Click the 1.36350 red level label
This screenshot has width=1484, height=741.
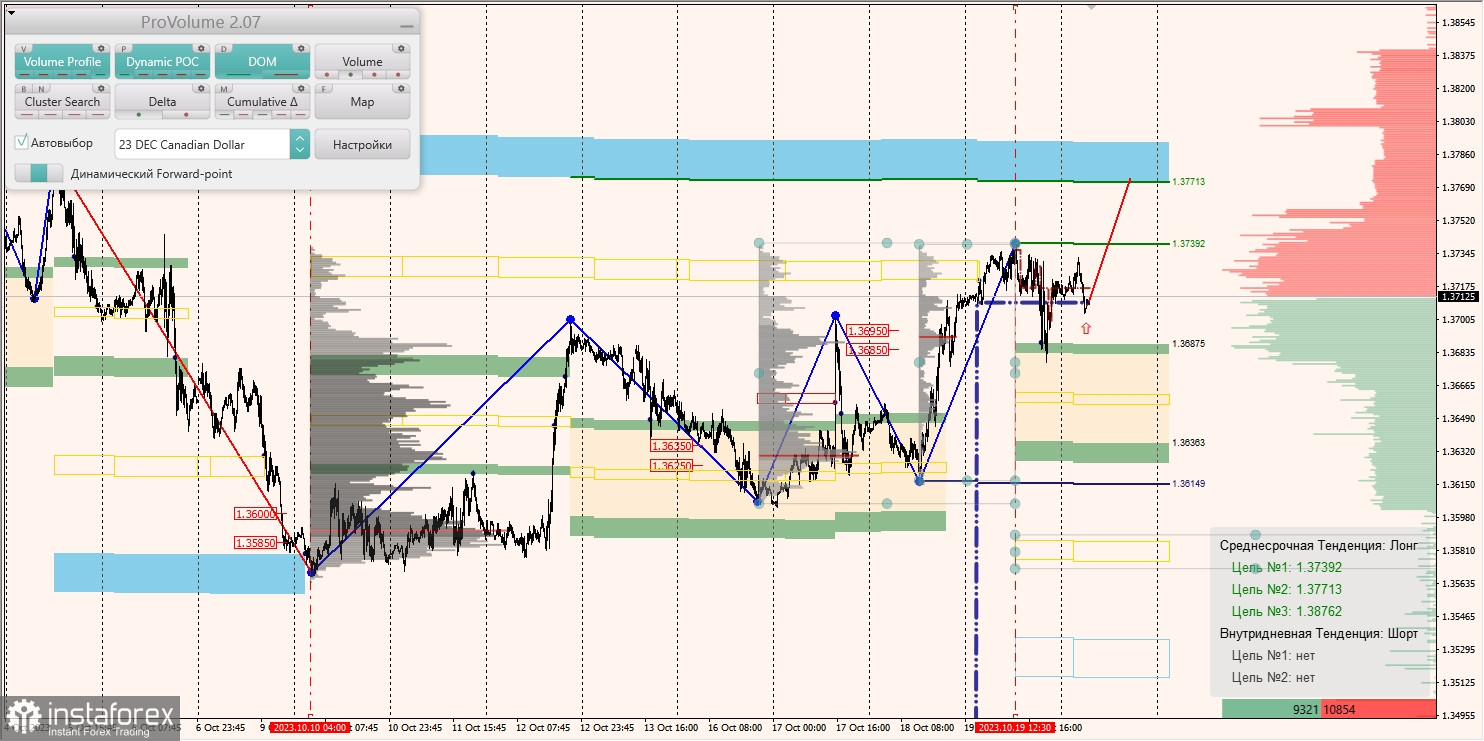pyautogui.click(x=671, y=446)
